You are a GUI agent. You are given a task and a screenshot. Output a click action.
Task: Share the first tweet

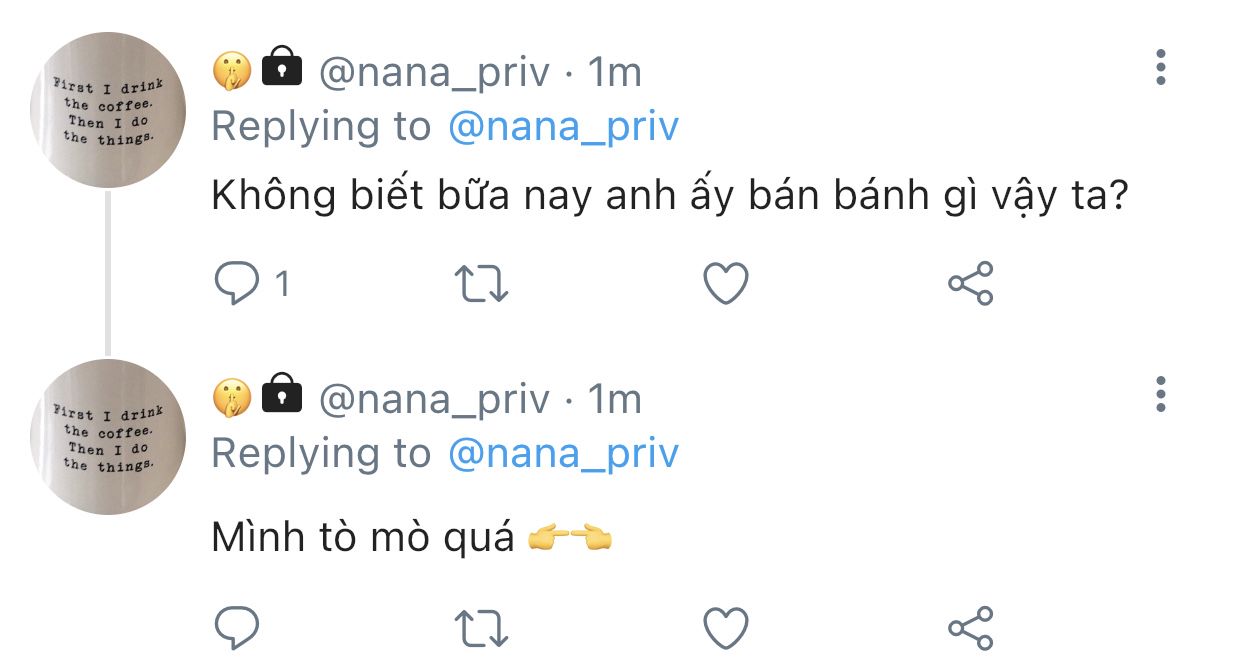(x=970, y=284)
